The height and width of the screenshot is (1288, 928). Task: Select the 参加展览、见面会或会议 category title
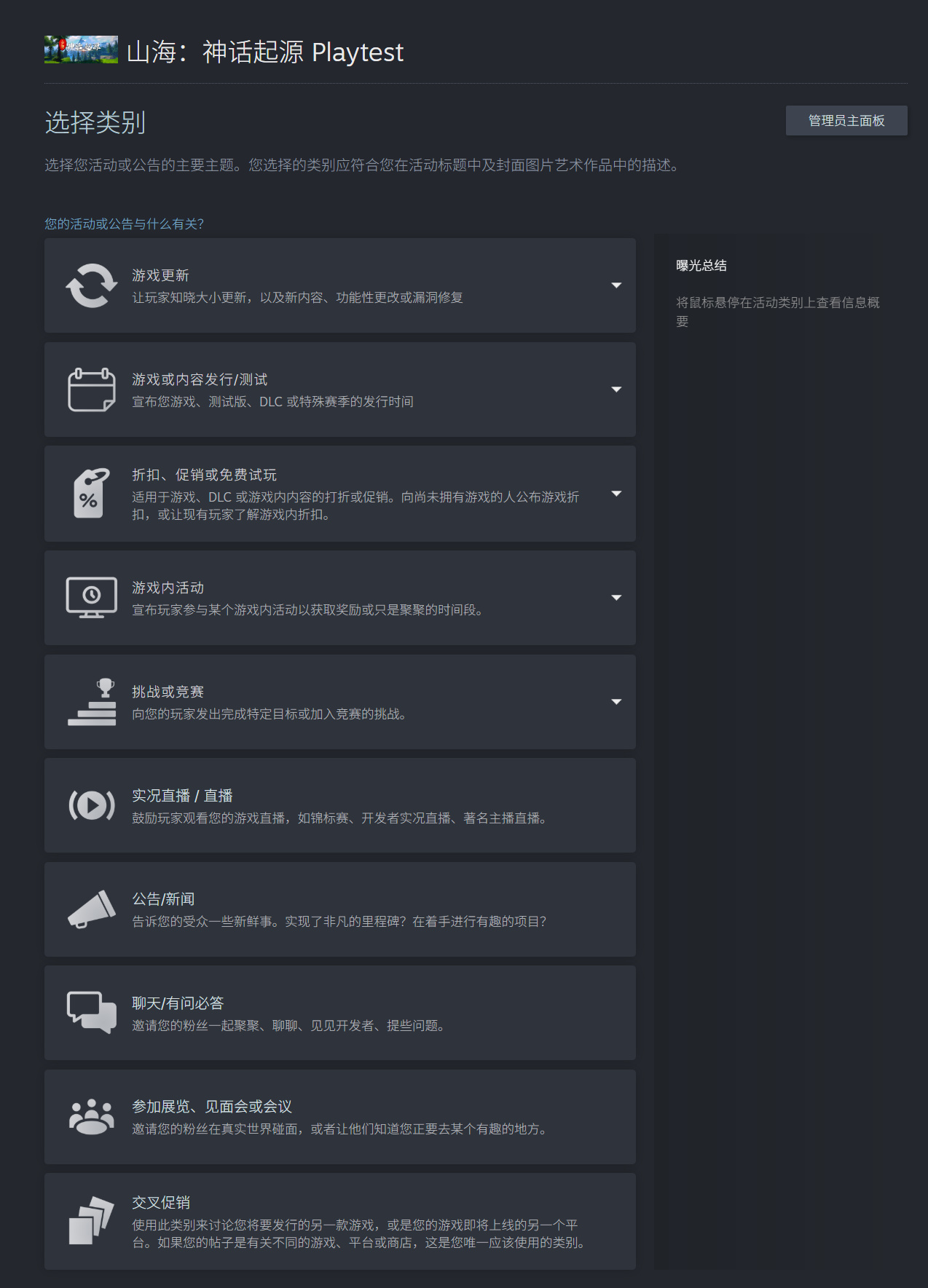coord(212,1107)
